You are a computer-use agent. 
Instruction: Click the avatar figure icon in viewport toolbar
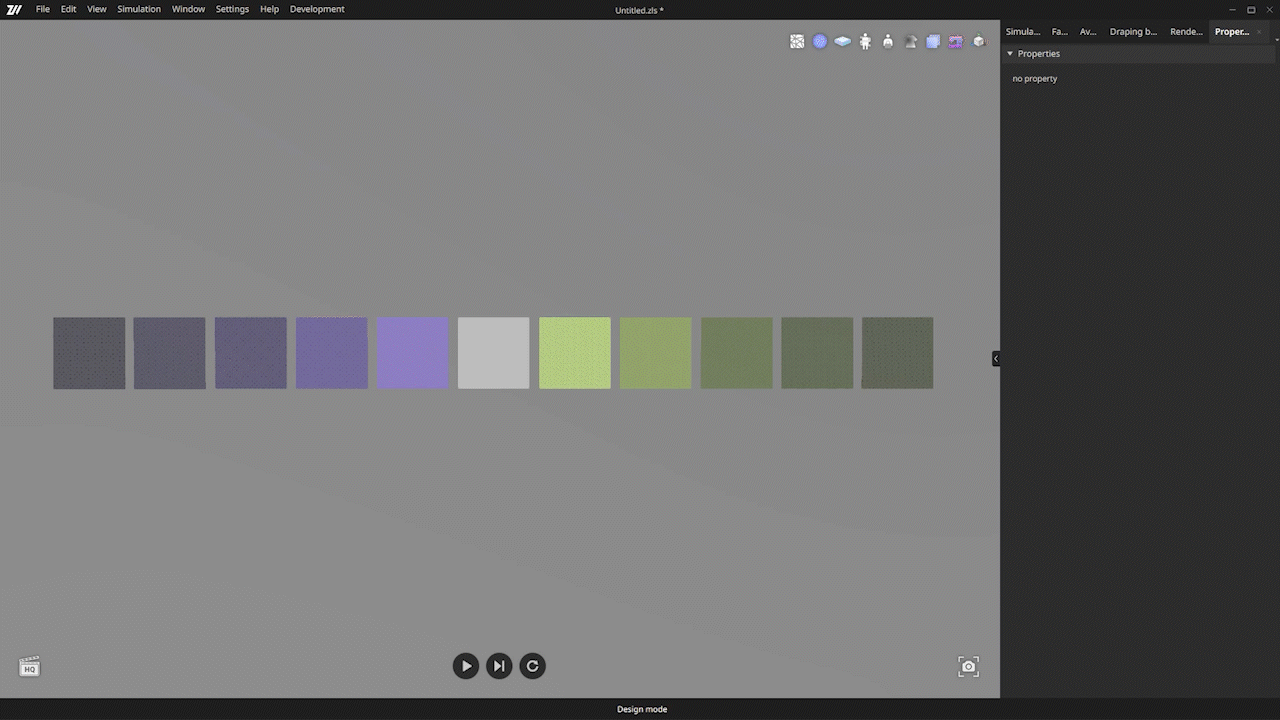(865, 42)
